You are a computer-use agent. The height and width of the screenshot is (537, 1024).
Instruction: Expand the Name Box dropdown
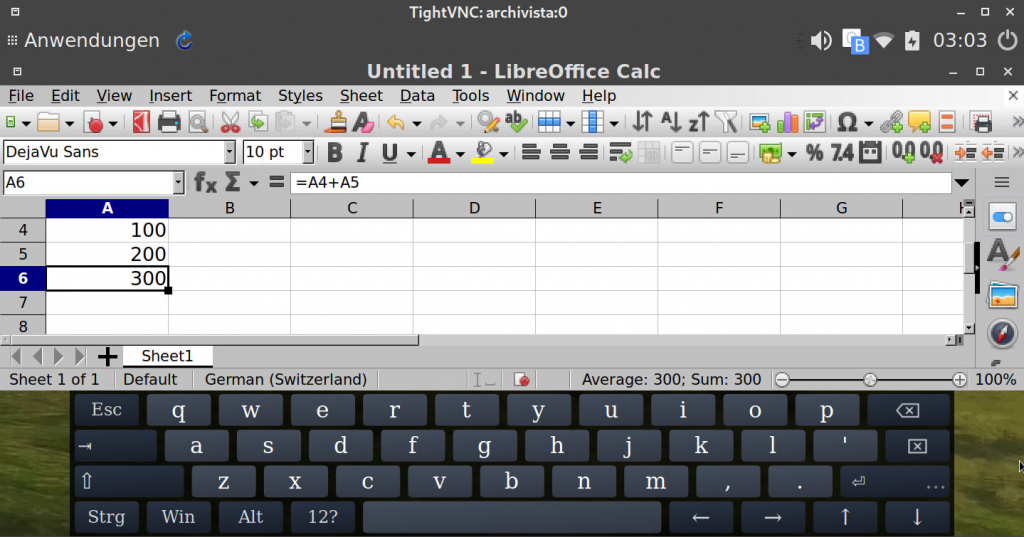pyautogui.click(x=178, y=182)
